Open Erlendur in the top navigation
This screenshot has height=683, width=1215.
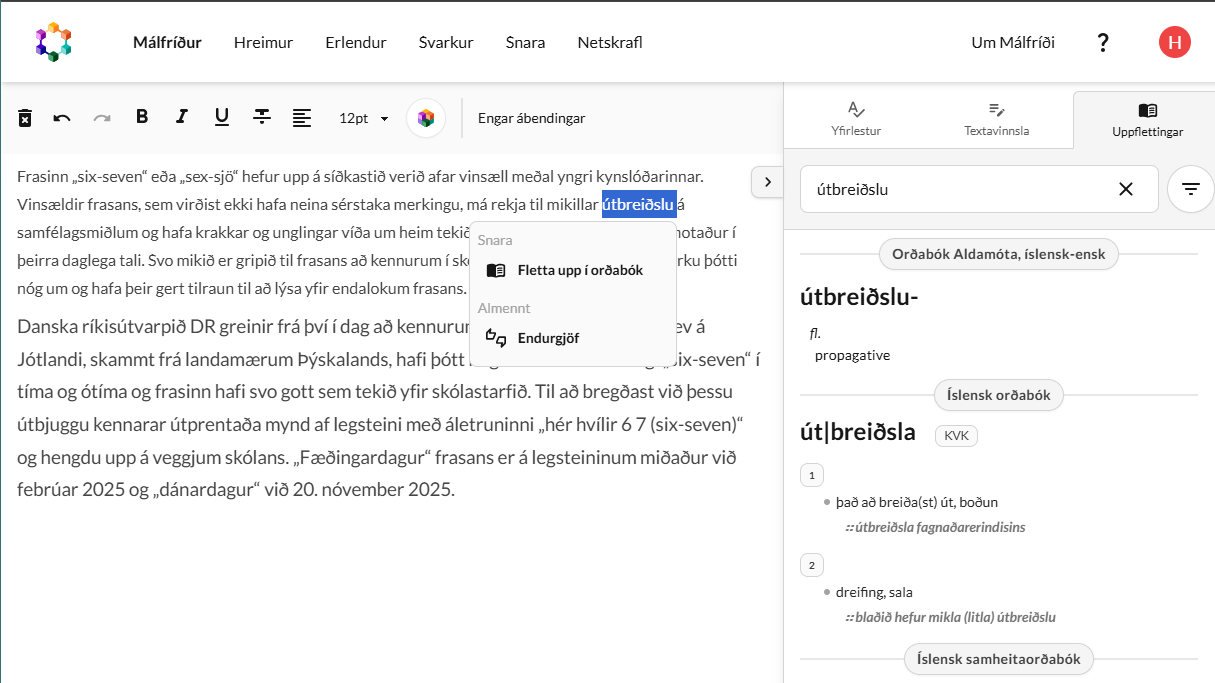click(356, 42)
